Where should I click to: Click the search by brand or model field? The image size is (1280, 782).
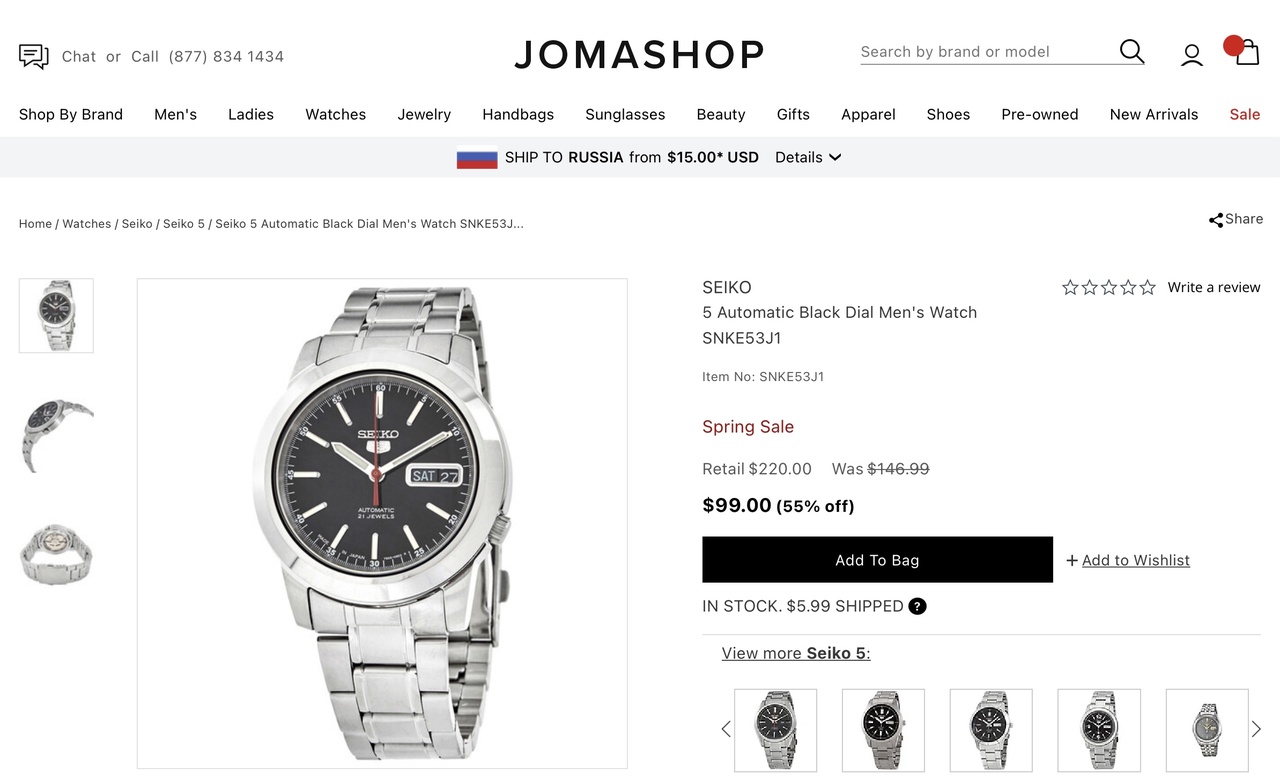pos(985,52)
